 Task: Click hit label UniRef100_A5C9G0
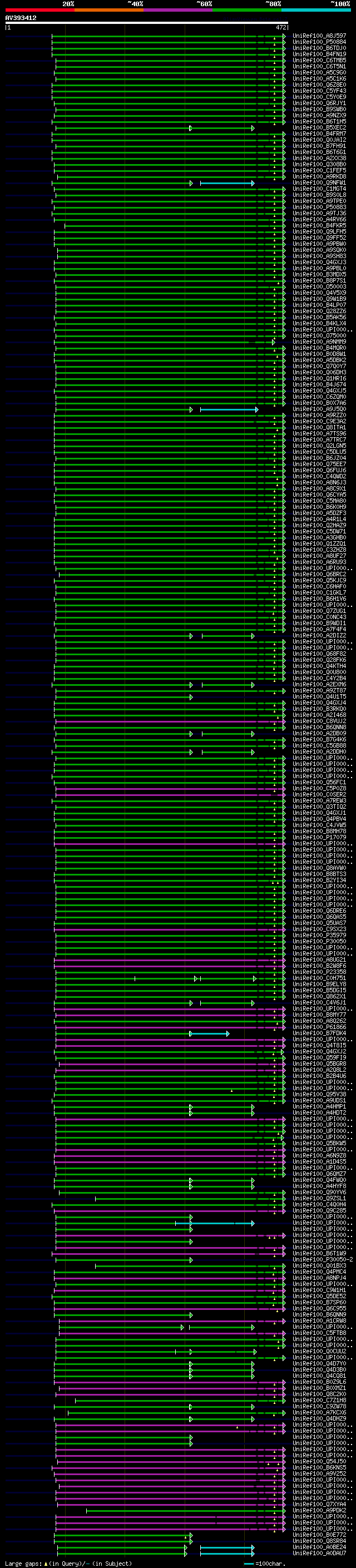[x=319, y=72]
